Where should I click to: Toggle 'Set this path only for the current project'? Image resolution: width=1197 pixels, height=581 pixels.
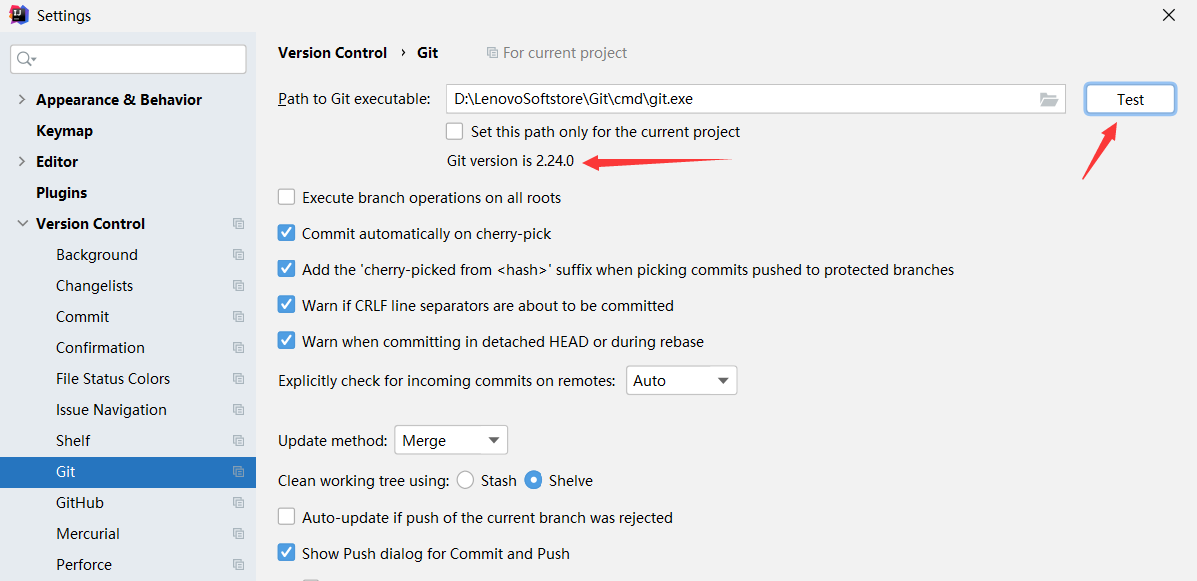[x=455, y=132]
